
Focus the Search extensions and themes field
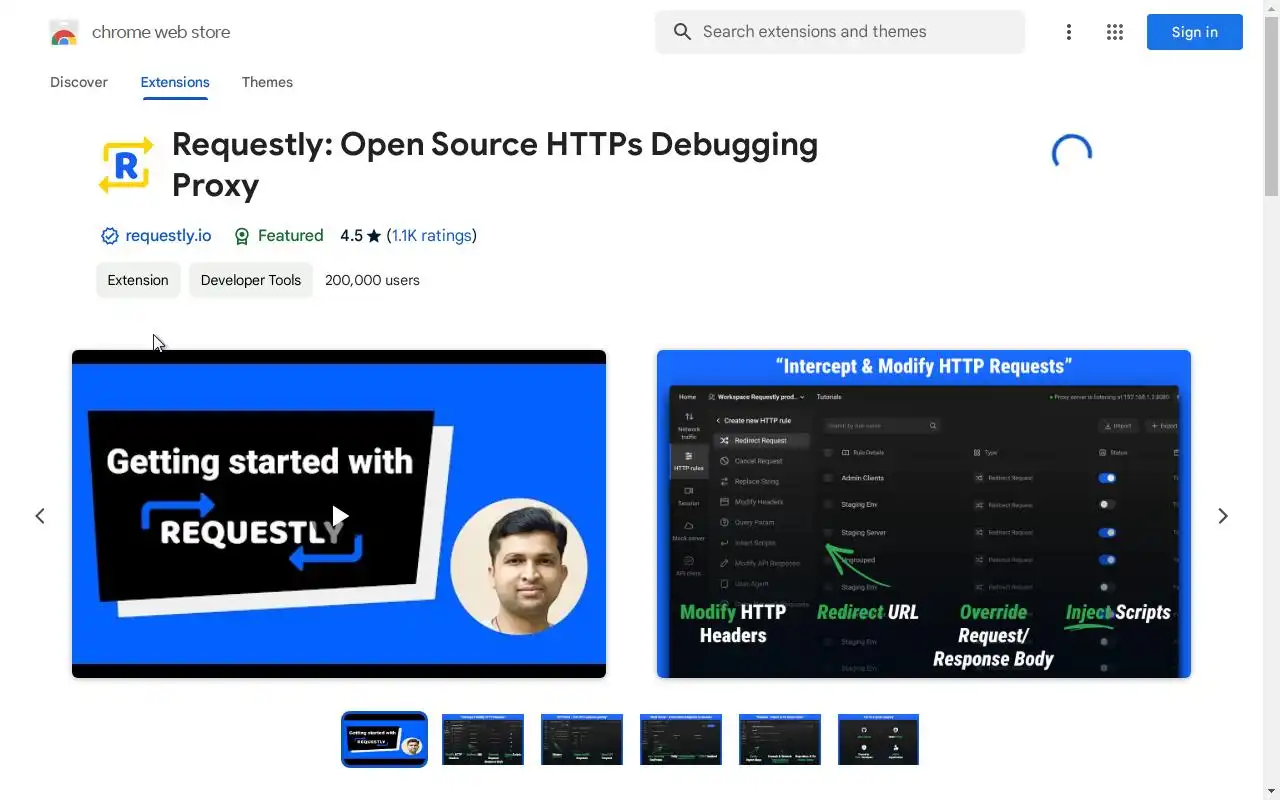(x=840, y=32)
